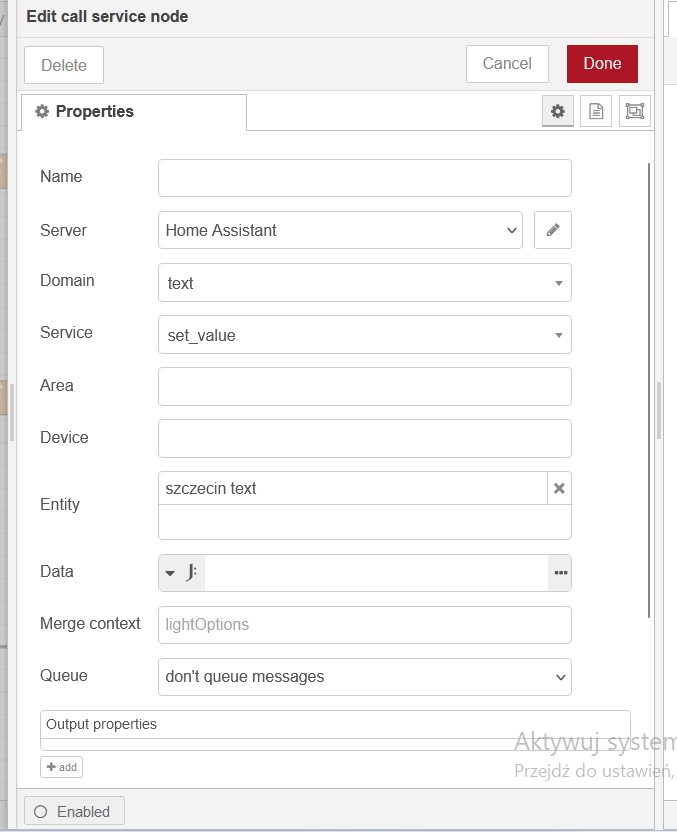Clear the szczecin text entity selection

pos(559,489)
